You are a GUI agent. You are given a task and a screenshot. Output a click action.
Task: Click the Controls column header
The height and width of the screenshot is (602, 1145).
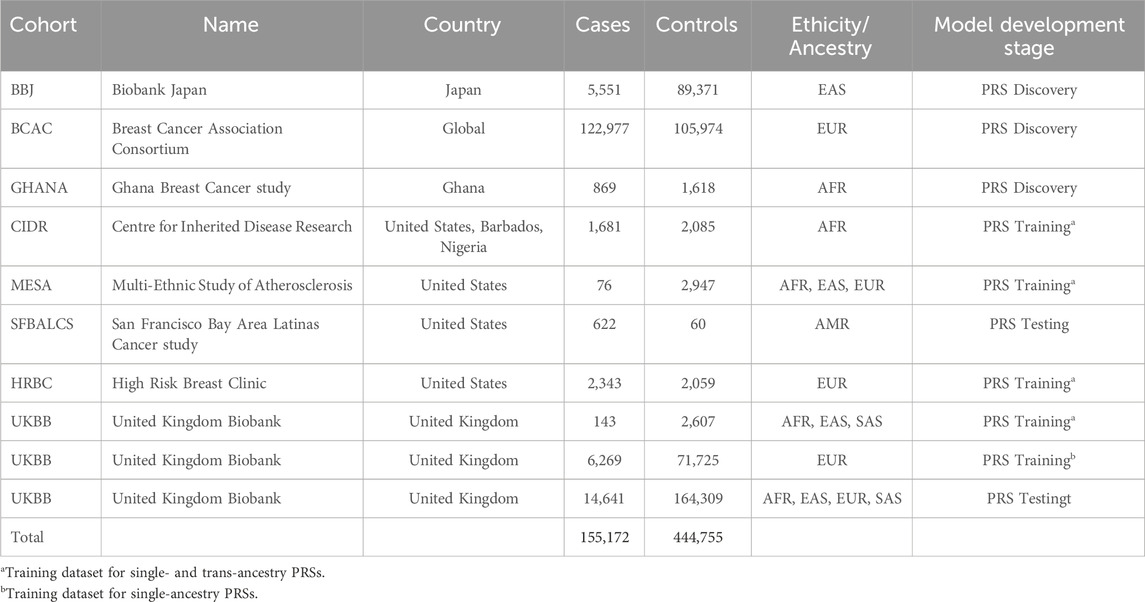click(697, 25)
